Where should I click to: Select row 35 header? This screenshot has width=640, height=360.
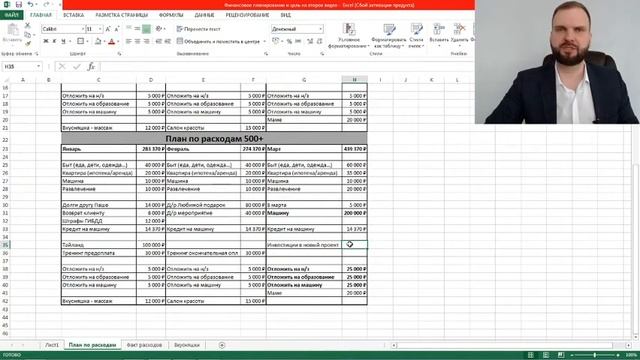click(5, 245)
